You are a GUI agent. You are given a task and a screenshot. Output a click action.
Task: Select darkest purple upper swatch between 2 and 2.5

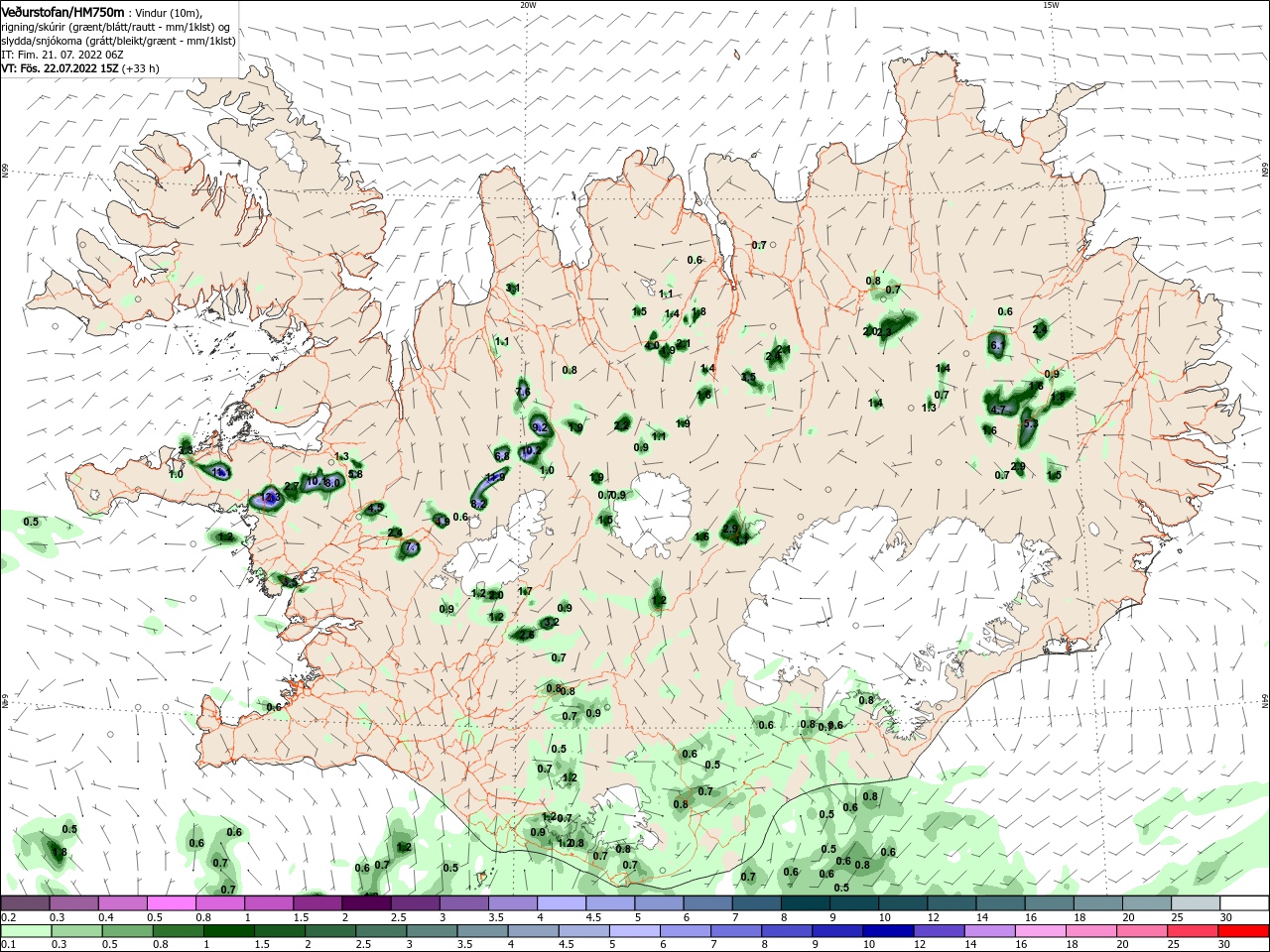[366, 903]
